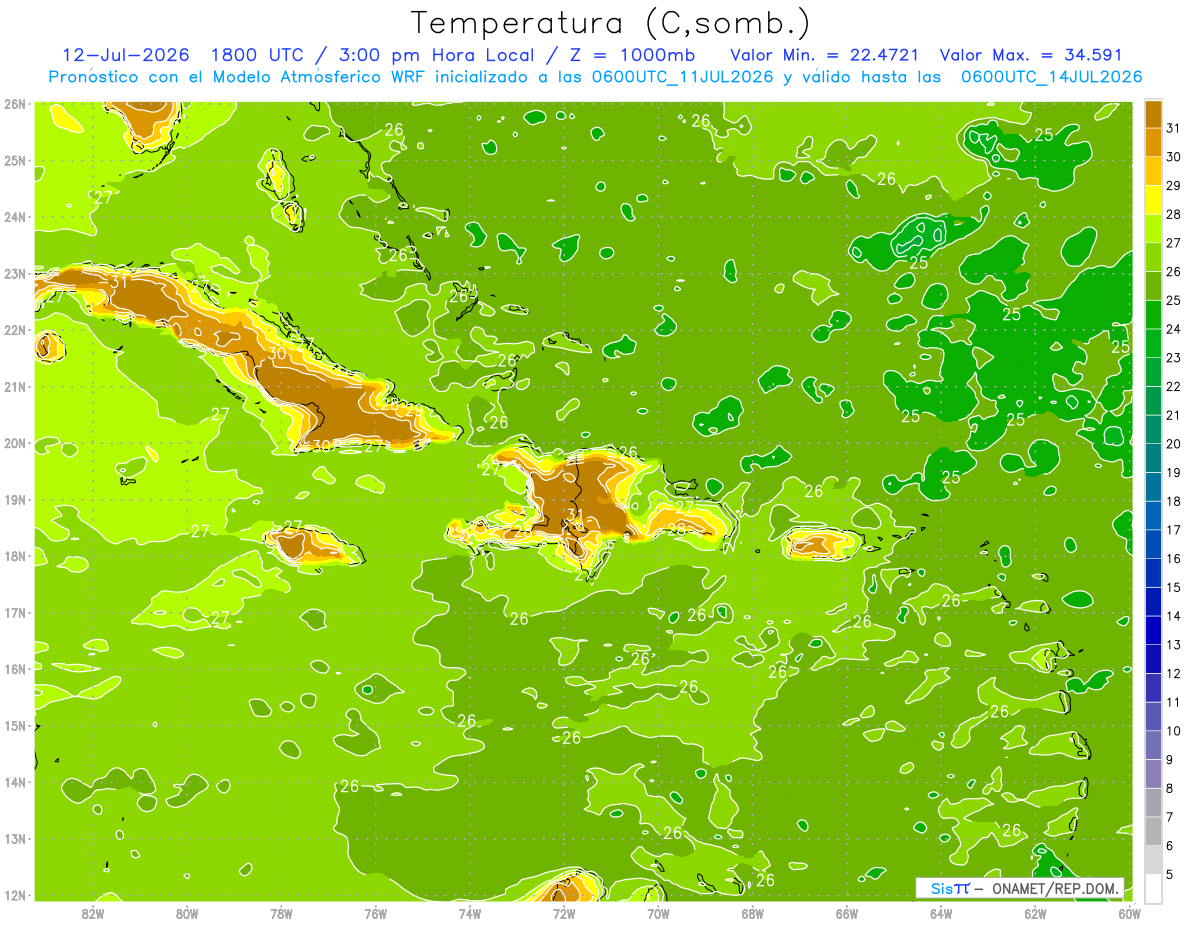Pick the legend color band between 28 and 29
Image resolution: width=1200 pixels, height=927 pixels.
pyautogui.click(x=1153, y=199)
